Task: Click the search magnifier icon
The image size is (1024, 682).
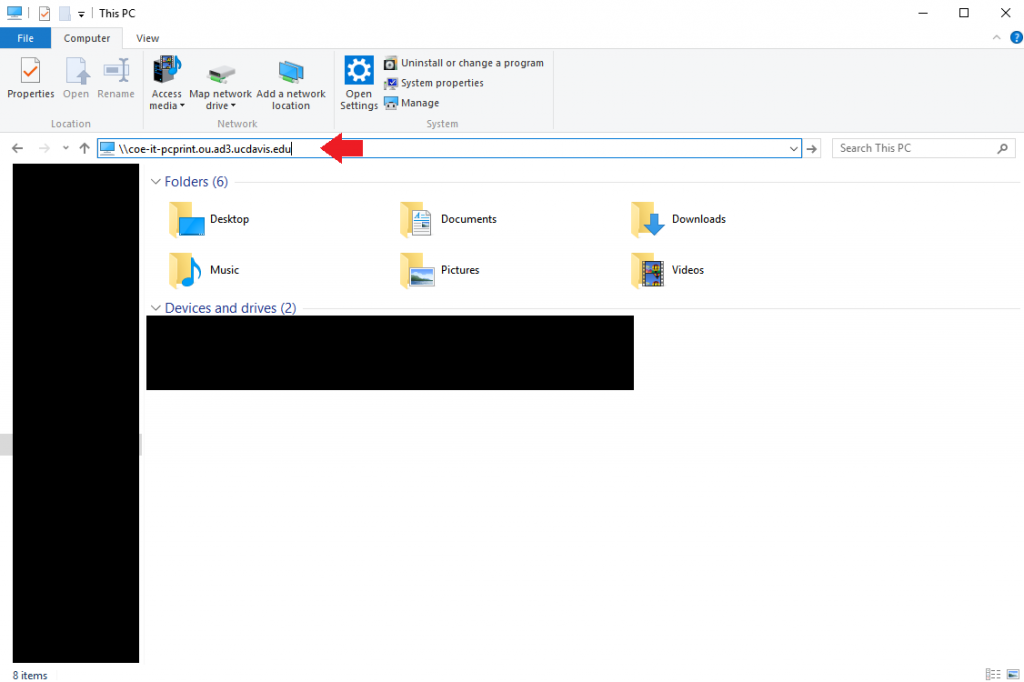Action: (1002, 149)
